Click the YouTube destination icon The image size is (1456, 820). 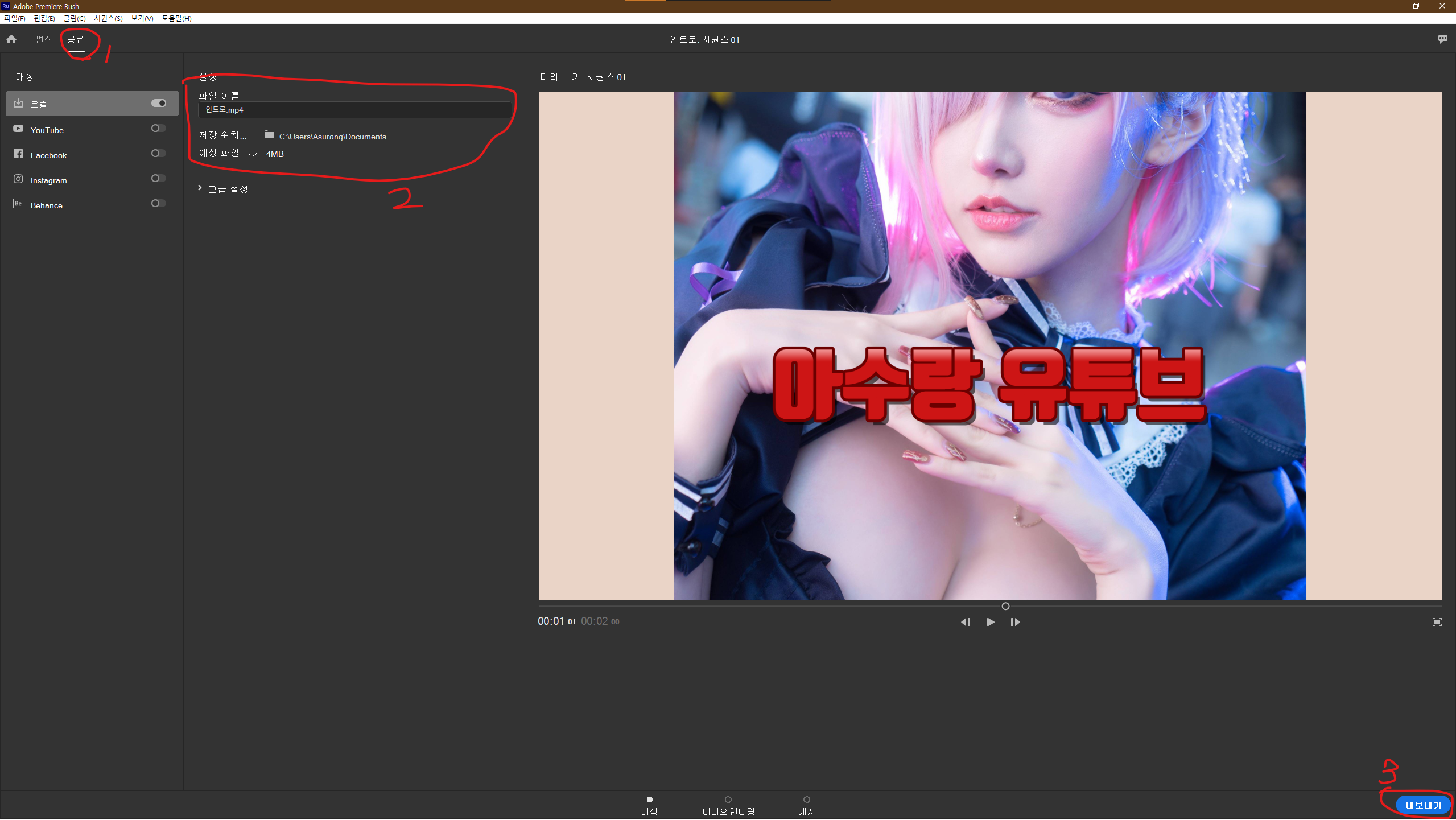click(x=18, y=129)
